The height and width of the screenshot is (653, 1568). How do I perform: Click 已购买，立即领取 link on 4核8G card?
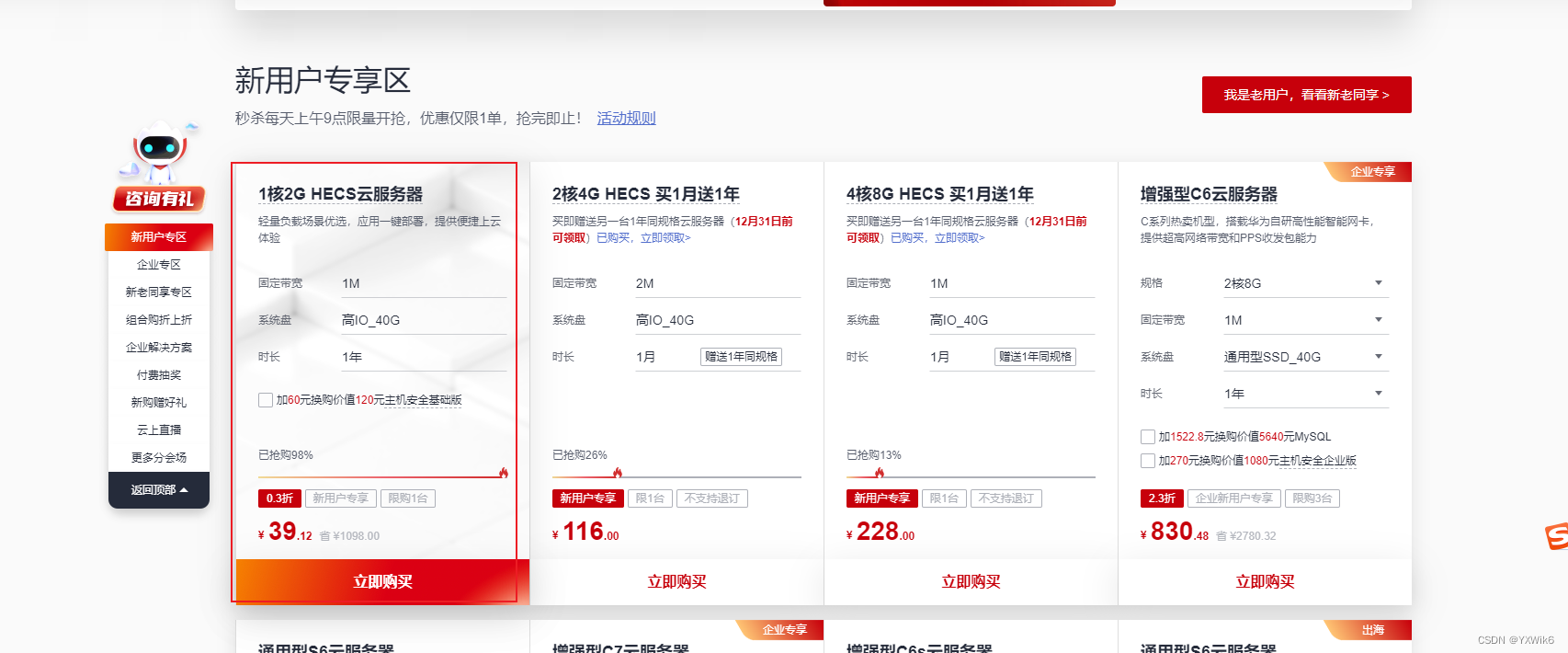pos(937,238)
